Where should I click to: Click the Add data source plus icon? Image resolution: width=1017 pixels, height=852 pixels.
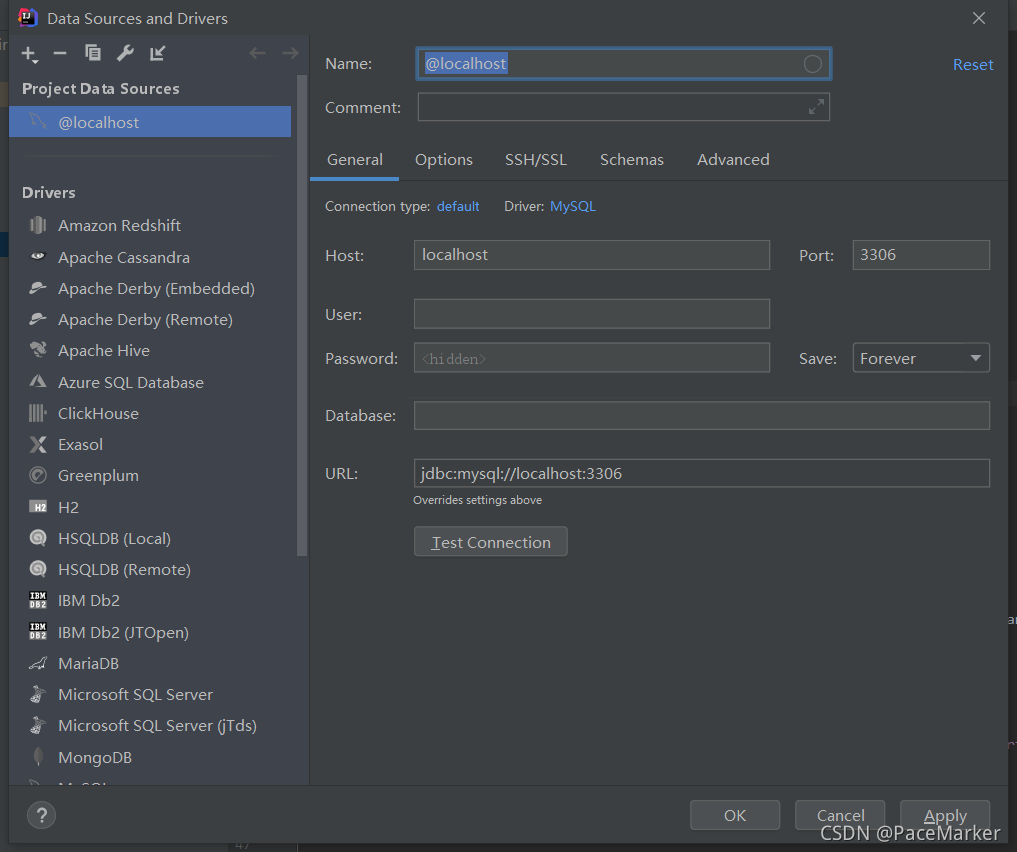[29, 54]
